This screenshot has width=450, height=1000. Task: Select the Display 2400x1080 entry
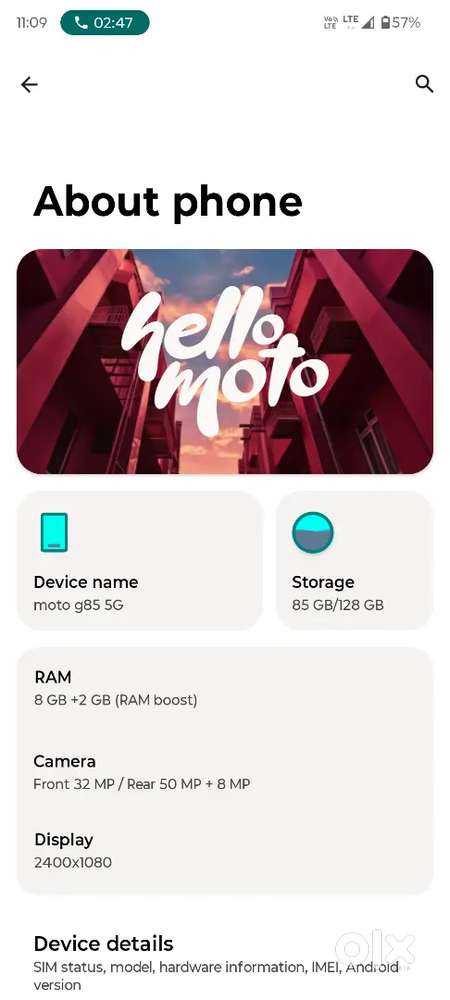(225, 851)
